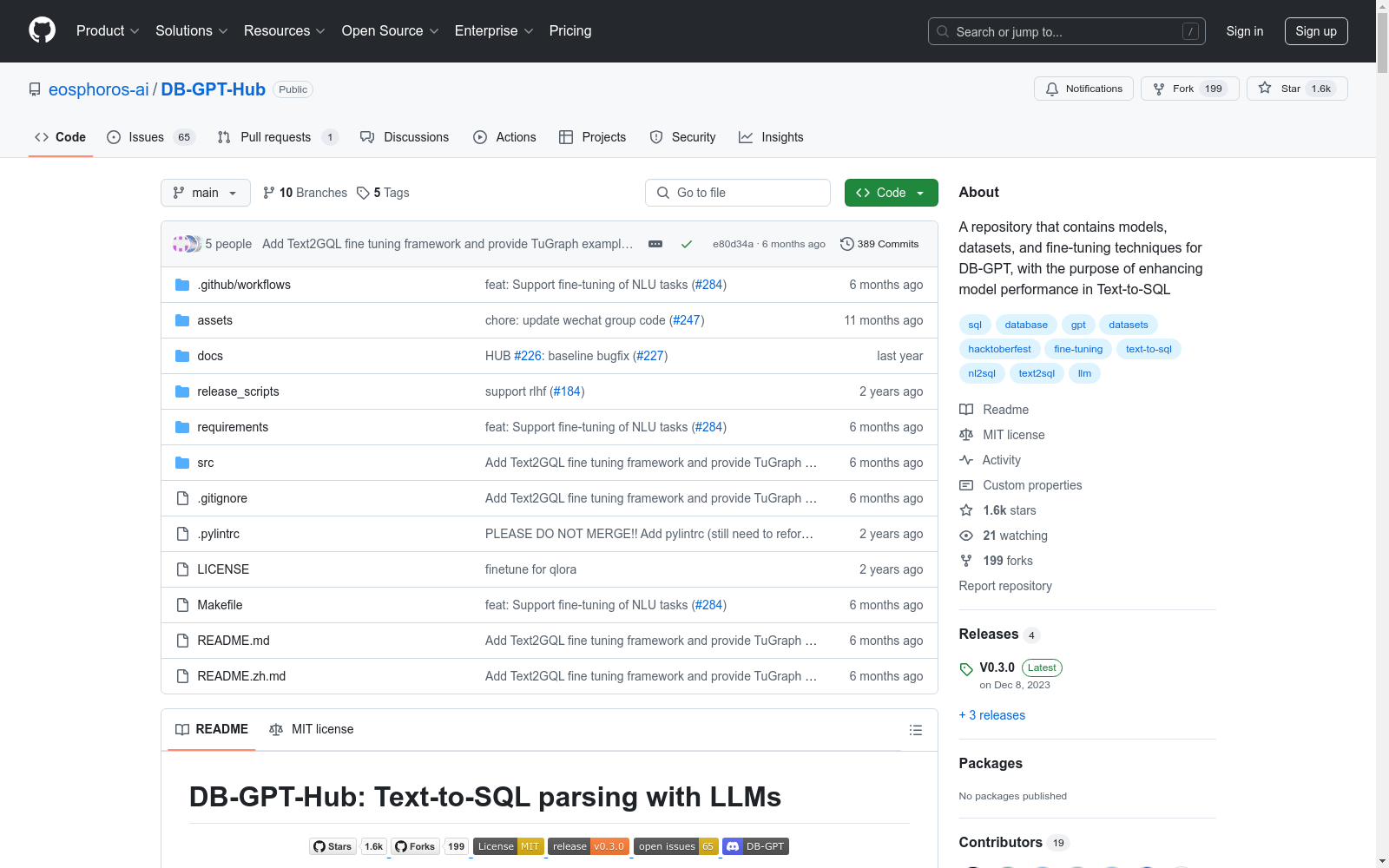Image resolution: width=1389 pixels, height=868 pixels.
Task: Open the 389 Commits history
Action: pyautogui.click(x=879, y=244)
